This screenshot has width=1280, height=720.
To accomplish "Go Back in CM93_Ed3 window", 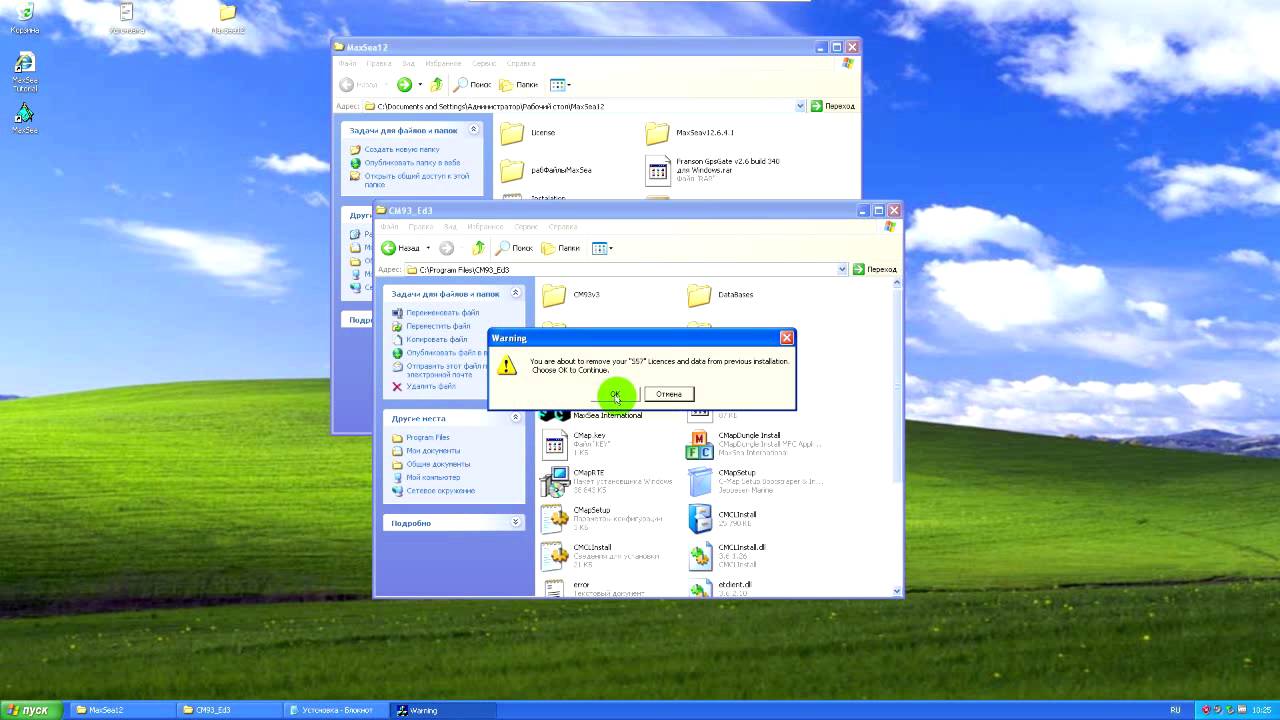I will (x=401, y=248).
